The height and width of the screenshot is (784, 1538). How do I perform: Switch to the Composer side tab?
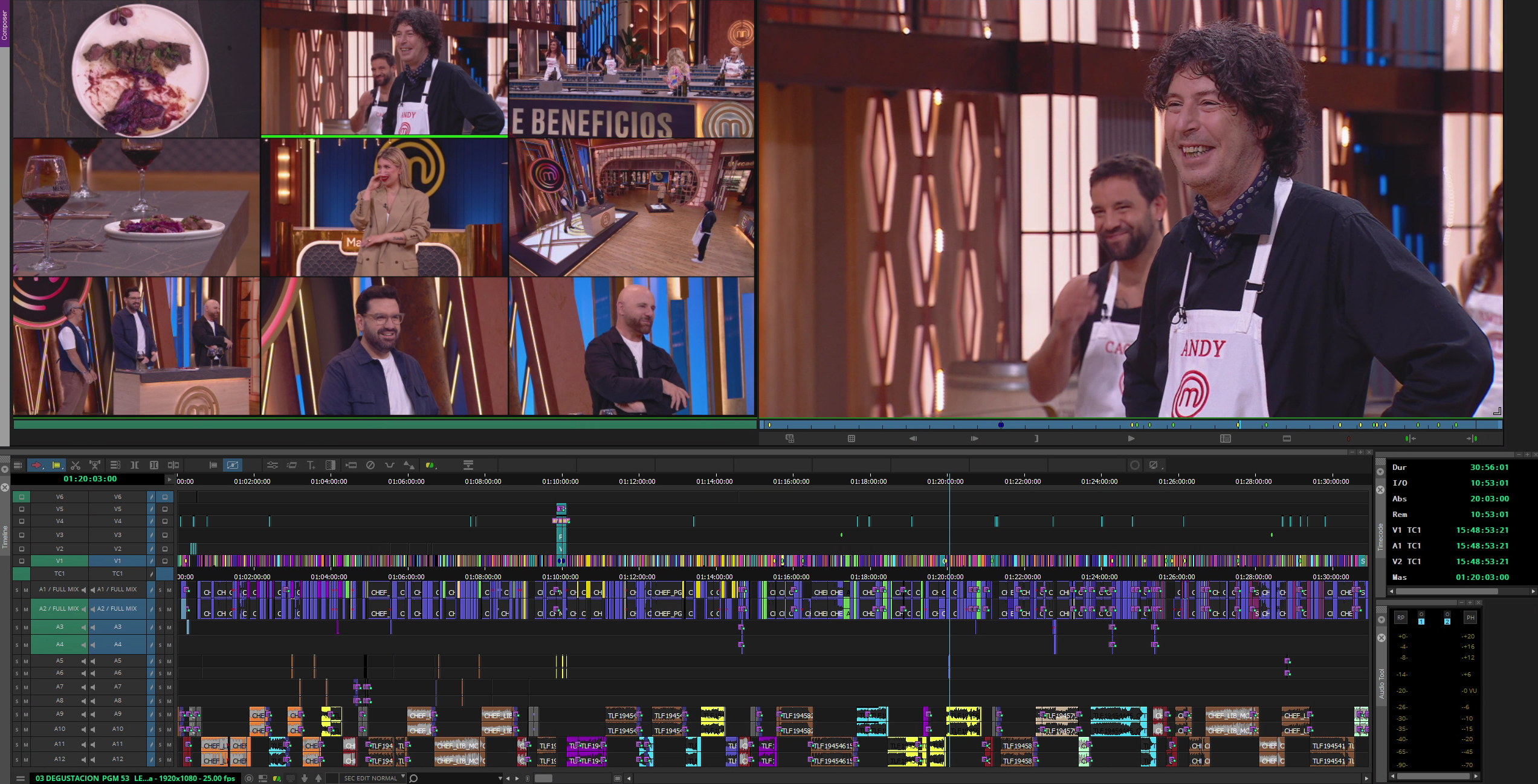pyautogui.click(x=5, y=24)
